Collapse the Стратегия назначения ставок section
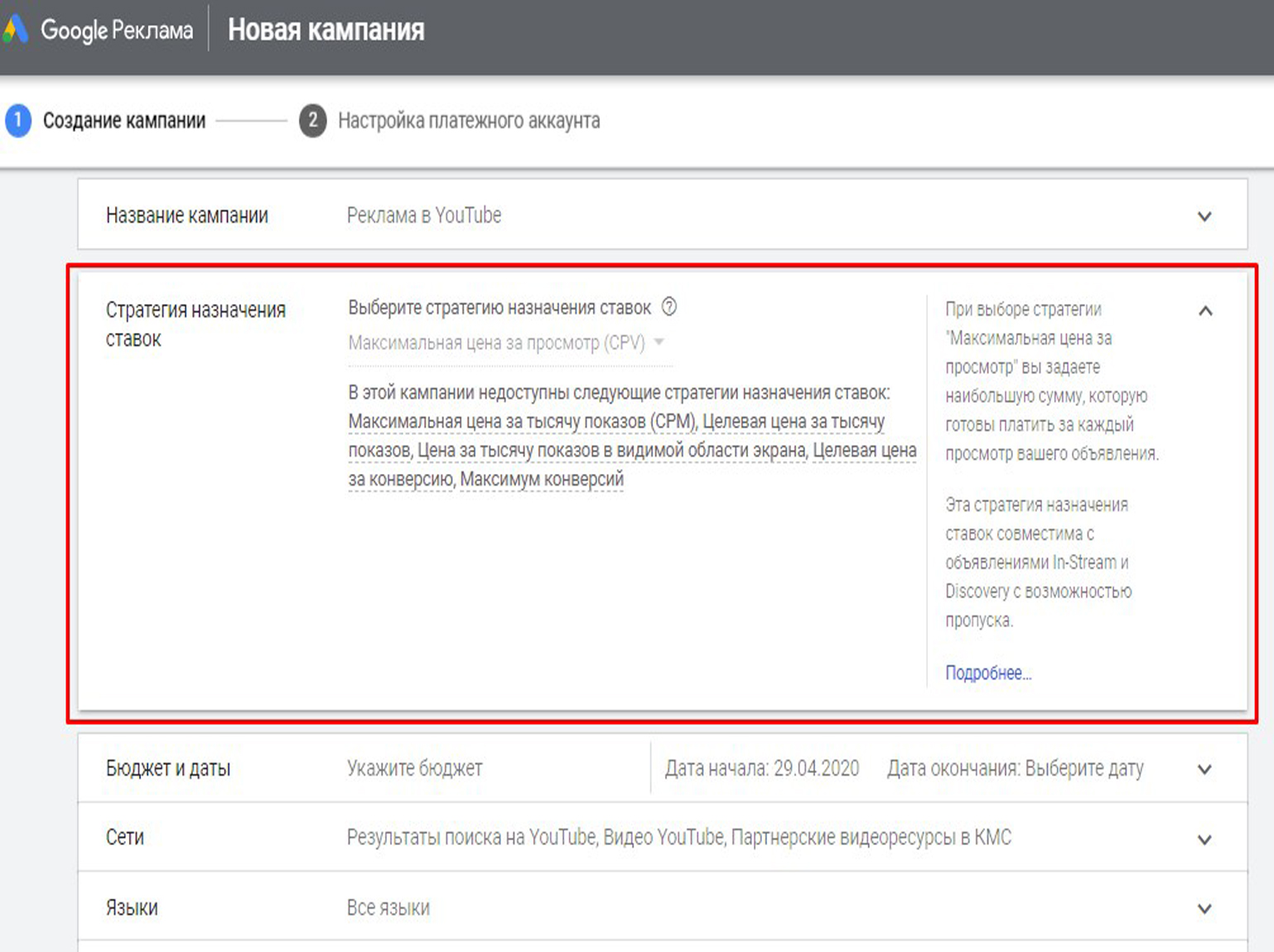The width and height of the screenshot is (1274, 952). click(x=1205, y=312)
